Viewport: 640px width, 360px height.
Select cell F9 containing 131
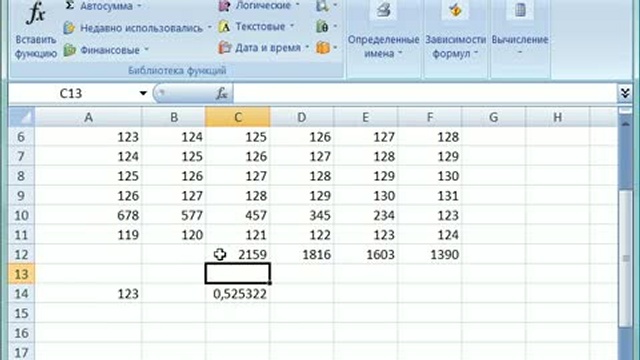[x=430, y=196]
